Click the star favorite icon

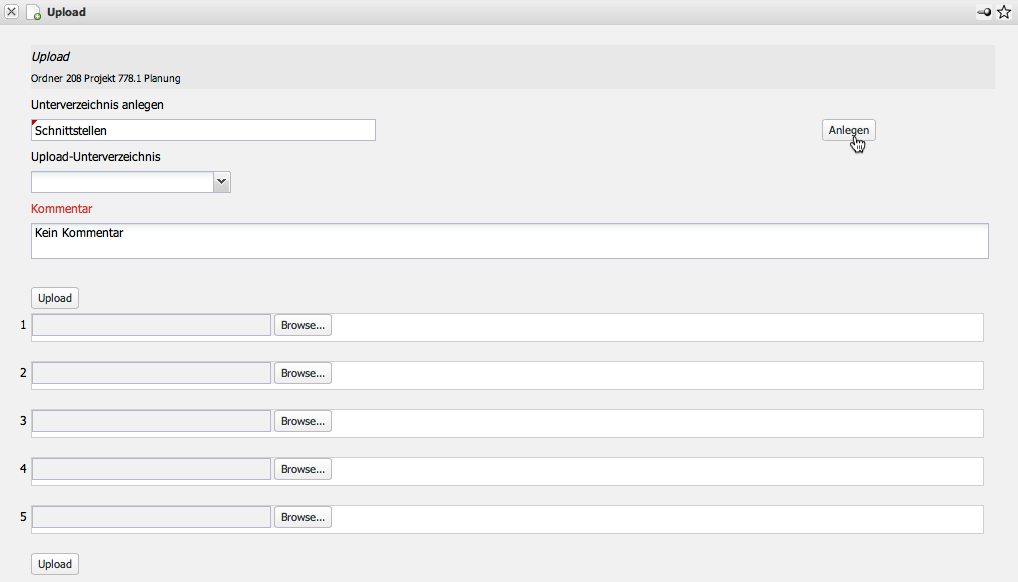tap(1004, 12)
